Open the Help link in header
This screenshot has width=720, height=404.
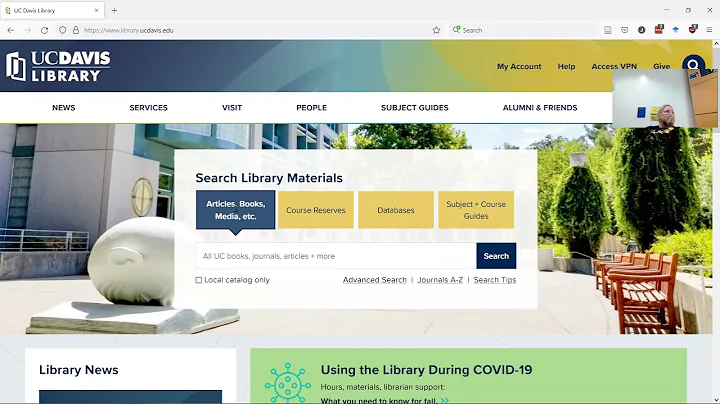(x=566, y=67)
